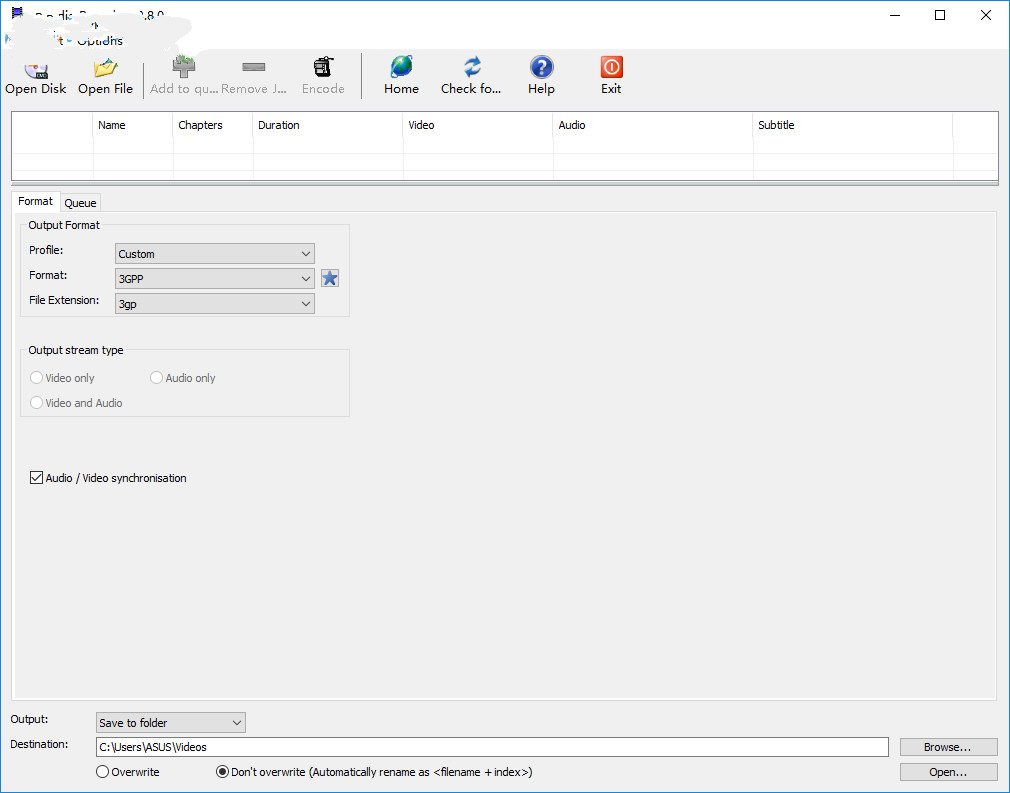
Task: Click the Open Disk toolbar icon
Action: pos(36,69)
